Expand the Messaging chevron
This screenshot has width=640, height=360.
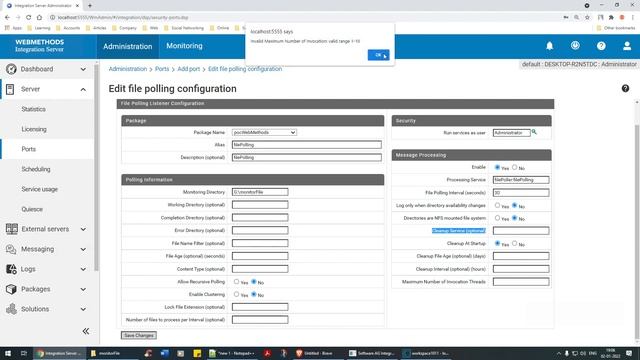click(83, 249)
